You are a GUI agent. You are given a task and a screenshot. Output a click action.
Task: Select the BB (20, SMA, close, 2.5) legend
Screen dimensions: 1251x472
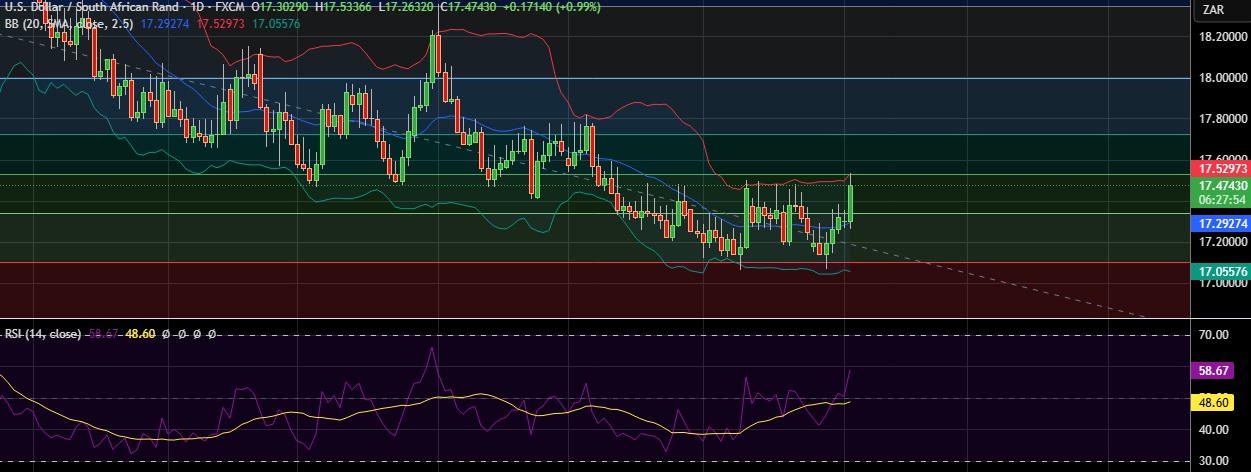pos(70,21)
